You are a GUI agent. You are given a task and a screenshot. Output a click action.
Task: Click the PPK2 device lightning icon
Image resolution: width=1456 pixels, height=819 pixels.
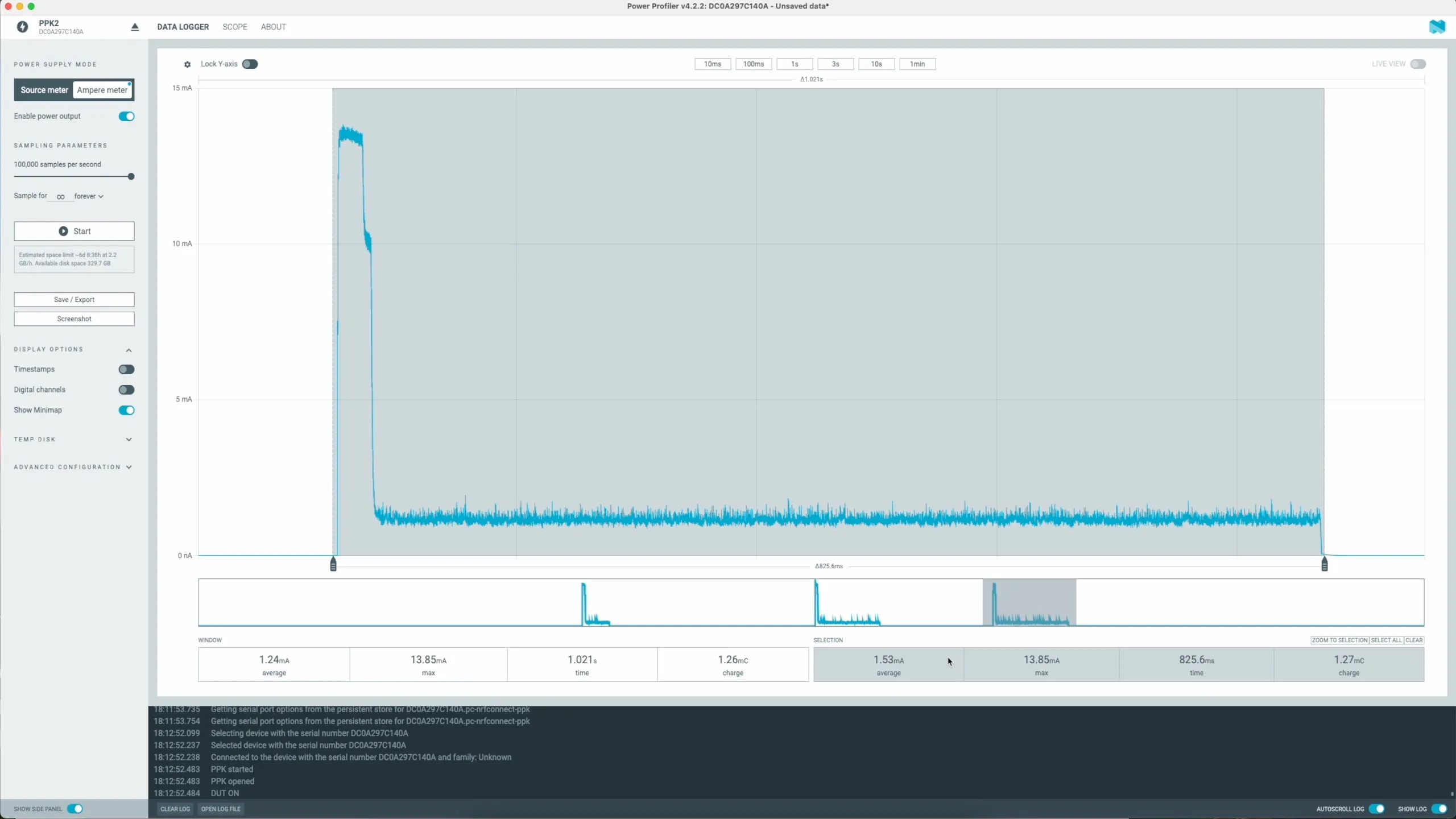click(22, 27)
